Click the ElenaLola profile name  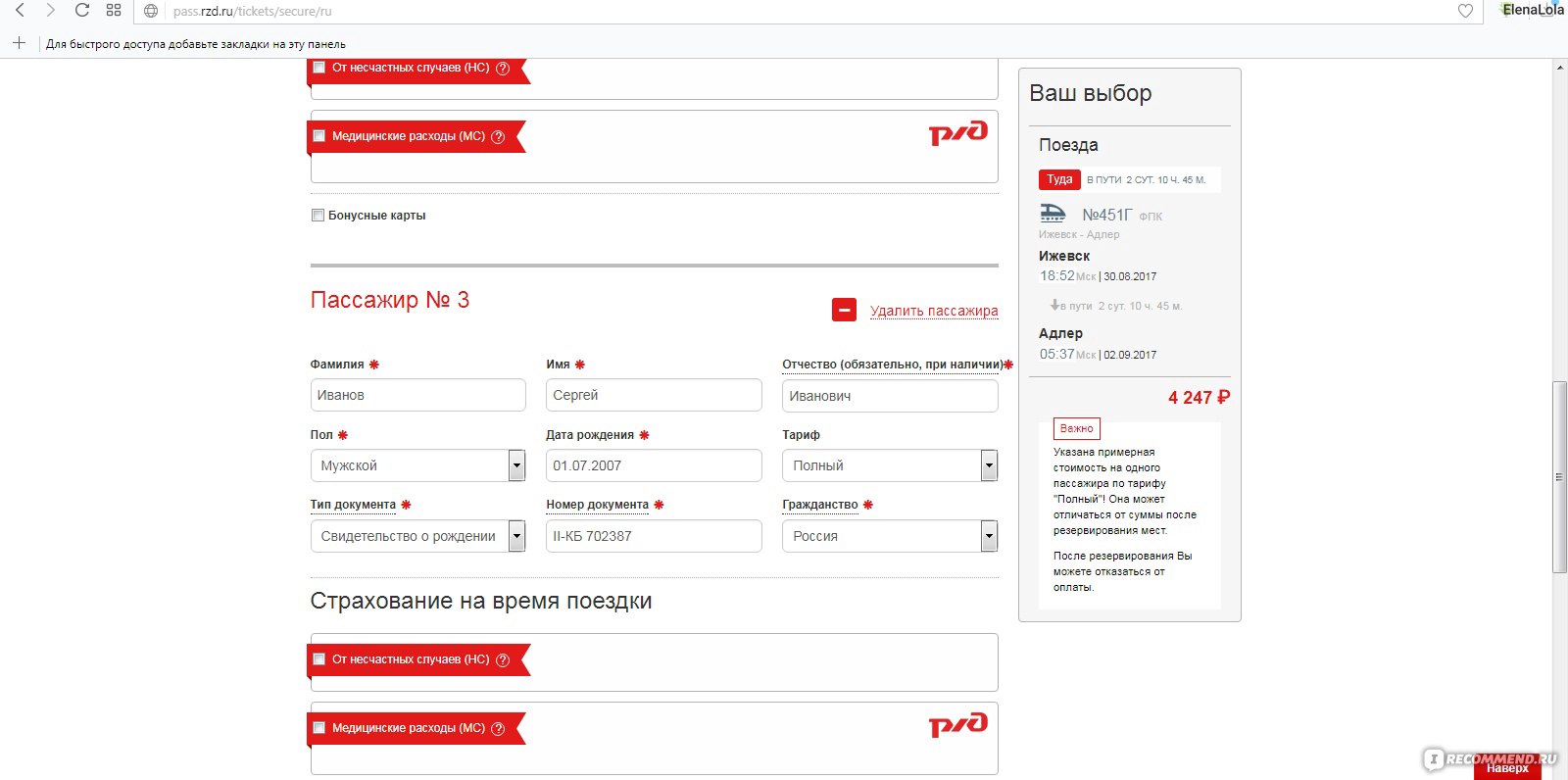click(1533, 10)
